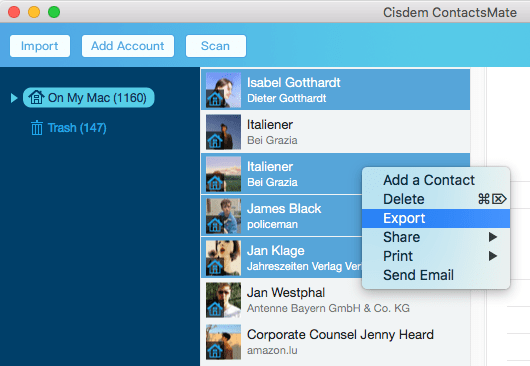Image resolution: width=530 pixels, height=366 pixels.
Task: Click house badge on Isabel Gotthardt's photo
Action: [215, 99]
